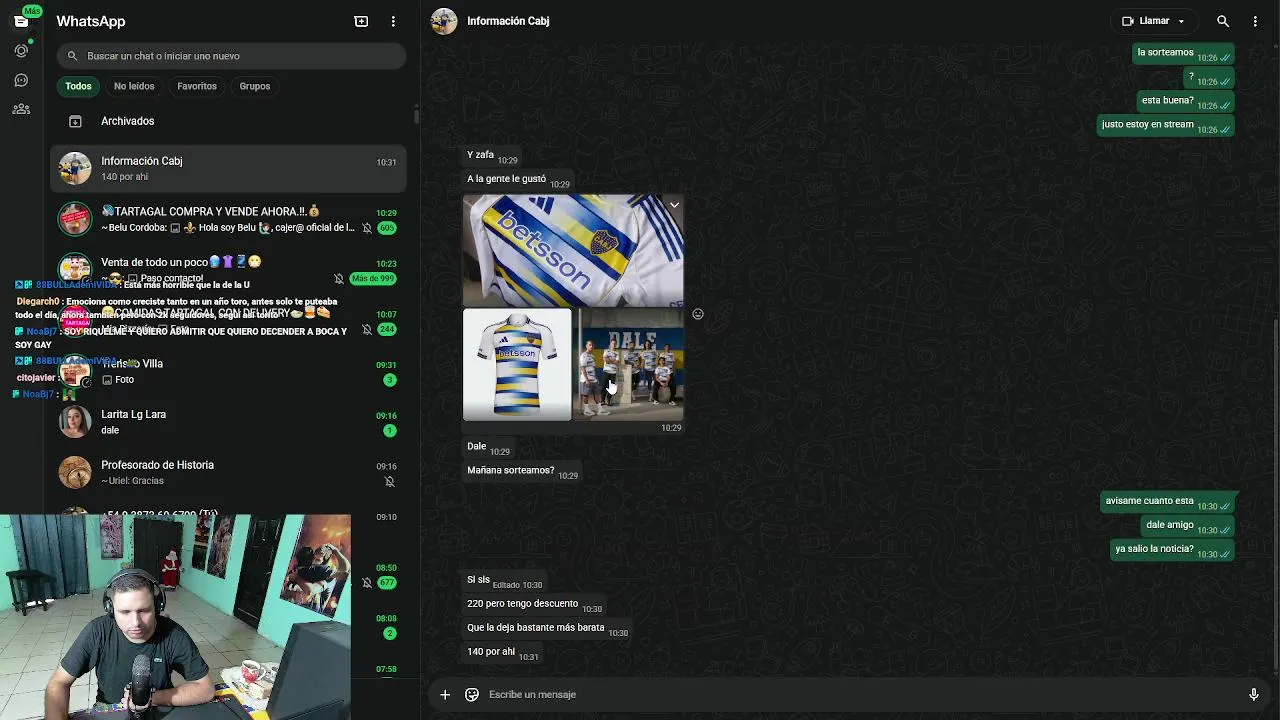Open Archivados chats row
Image resolution: width=1280 pixels, height=720 pixels.
pos(228,121)
